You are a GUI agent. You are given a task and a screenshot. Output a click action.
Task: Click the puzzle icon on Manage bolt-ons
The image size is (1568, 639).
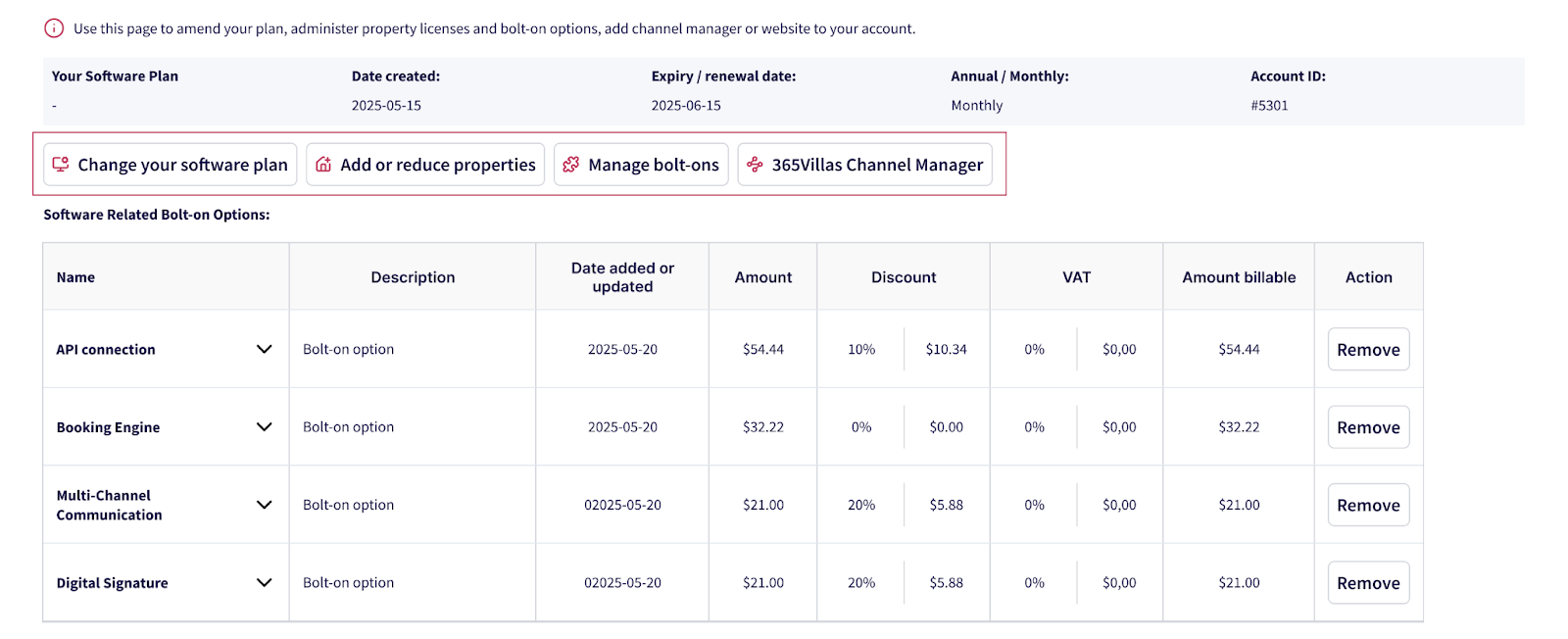(571, 165)
